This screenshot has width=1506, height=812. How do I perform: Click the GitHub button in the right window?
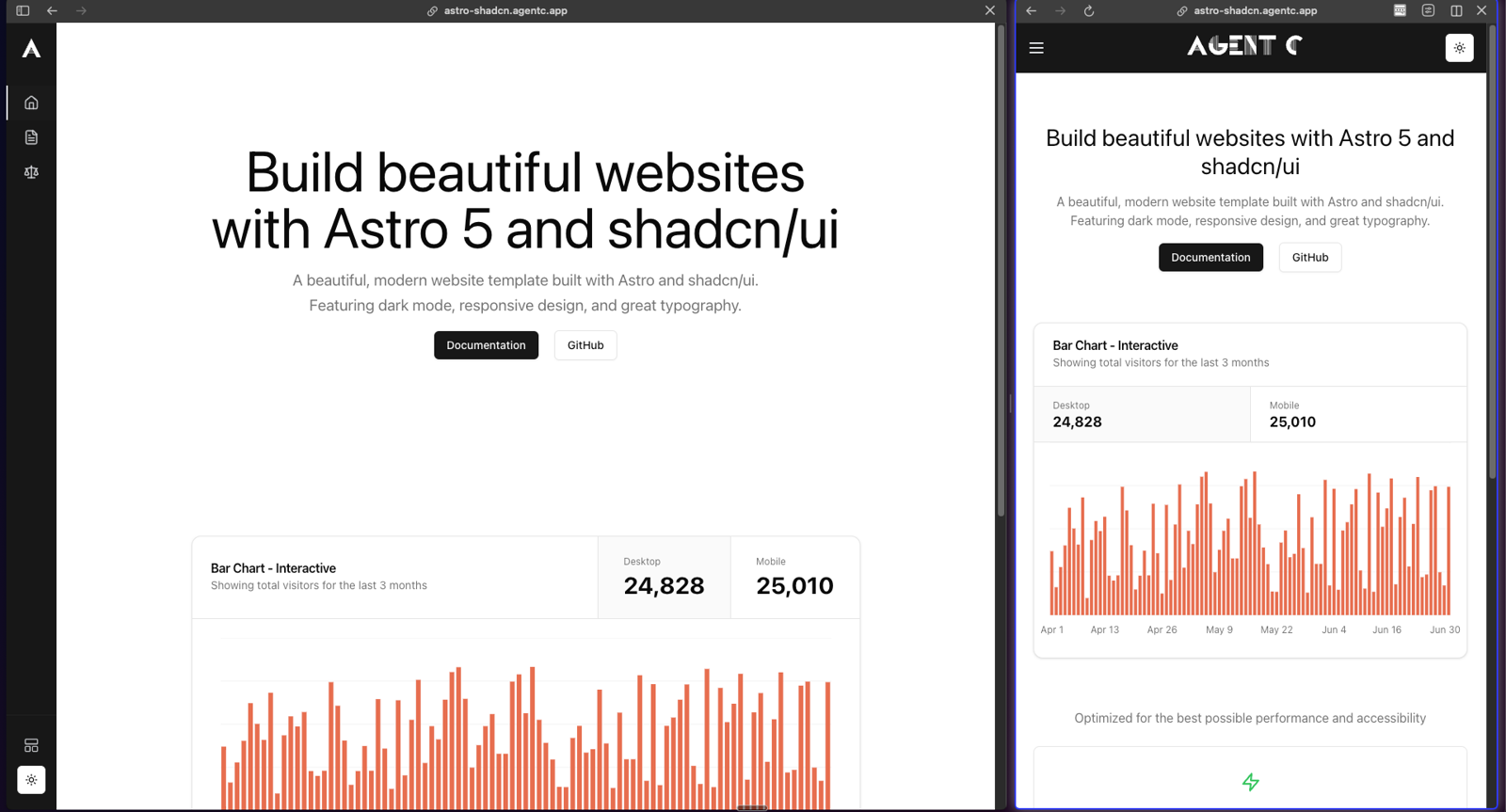(x=1310, y=257)
